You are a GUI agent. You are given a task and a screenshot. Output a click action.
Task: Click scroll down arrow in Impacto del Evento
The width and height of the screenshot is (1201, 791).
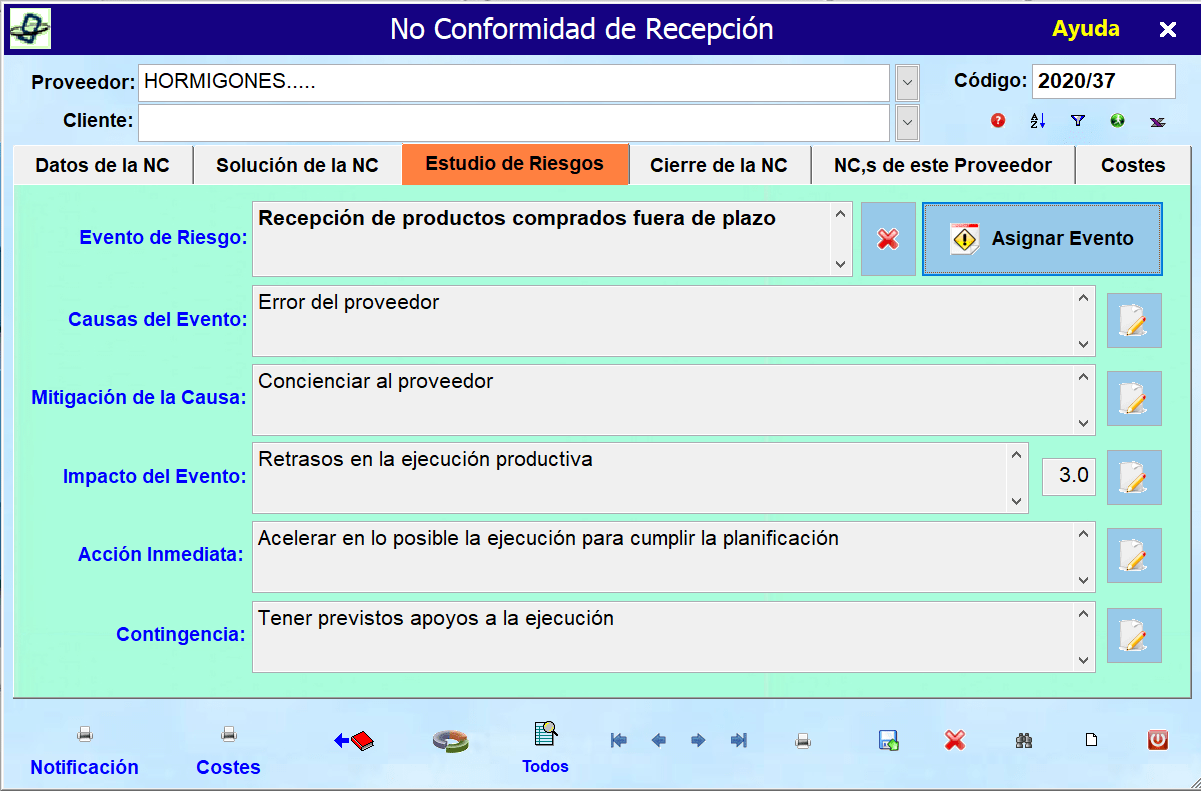coord(1017,501)
